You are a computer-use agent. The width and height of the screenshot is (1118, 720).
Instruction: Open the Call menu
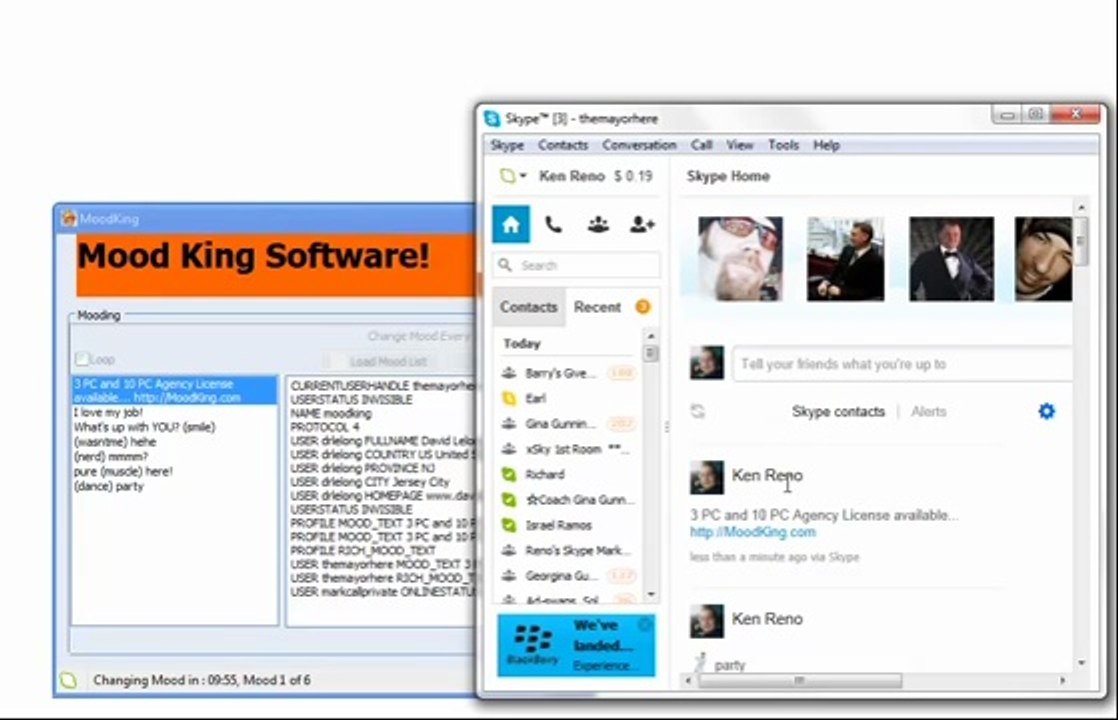click(702, 145)
